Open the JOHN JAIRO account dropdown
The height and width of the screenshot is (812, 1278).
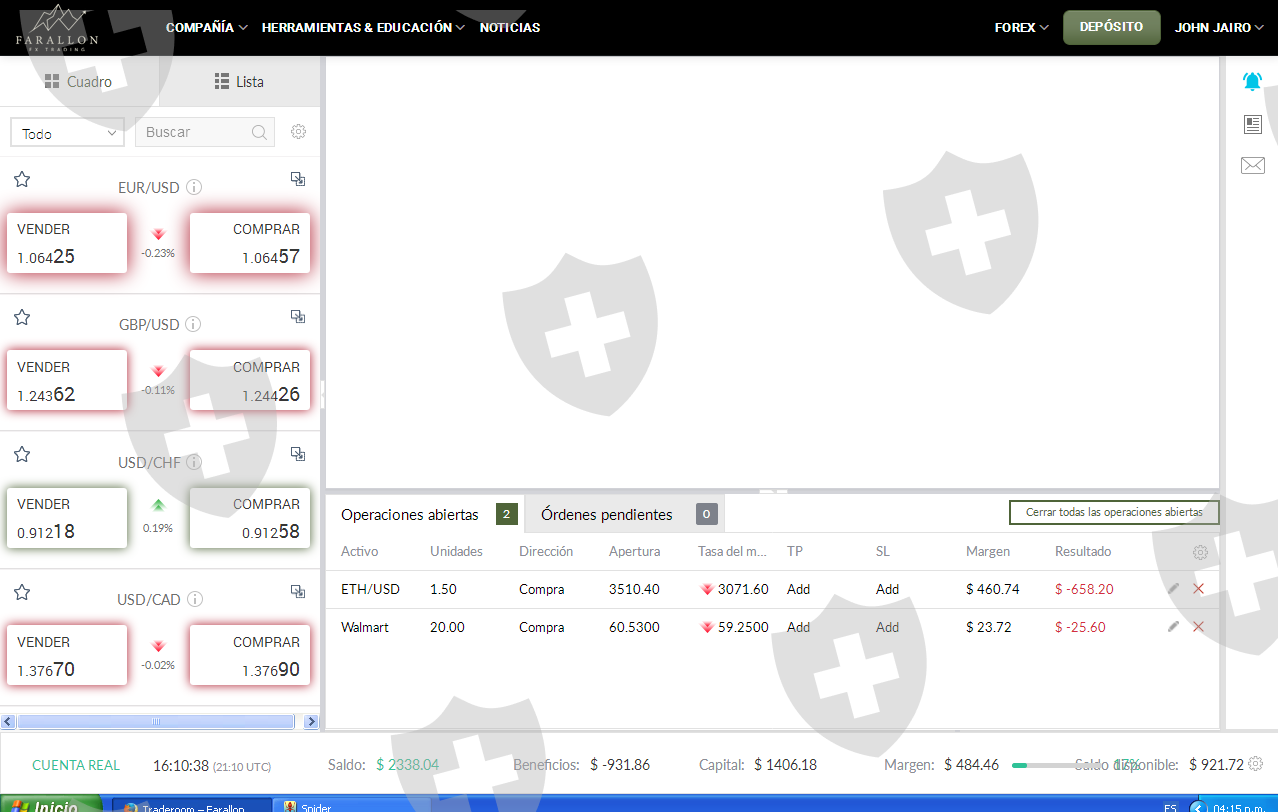point(1218,28)
